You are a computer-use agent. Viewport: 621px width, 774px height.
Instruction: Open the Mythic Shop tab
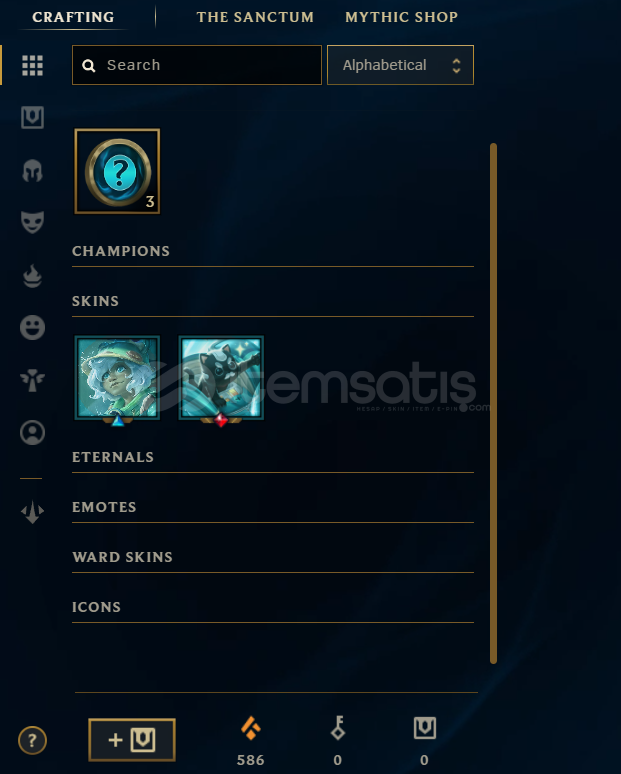pos(401,17)
